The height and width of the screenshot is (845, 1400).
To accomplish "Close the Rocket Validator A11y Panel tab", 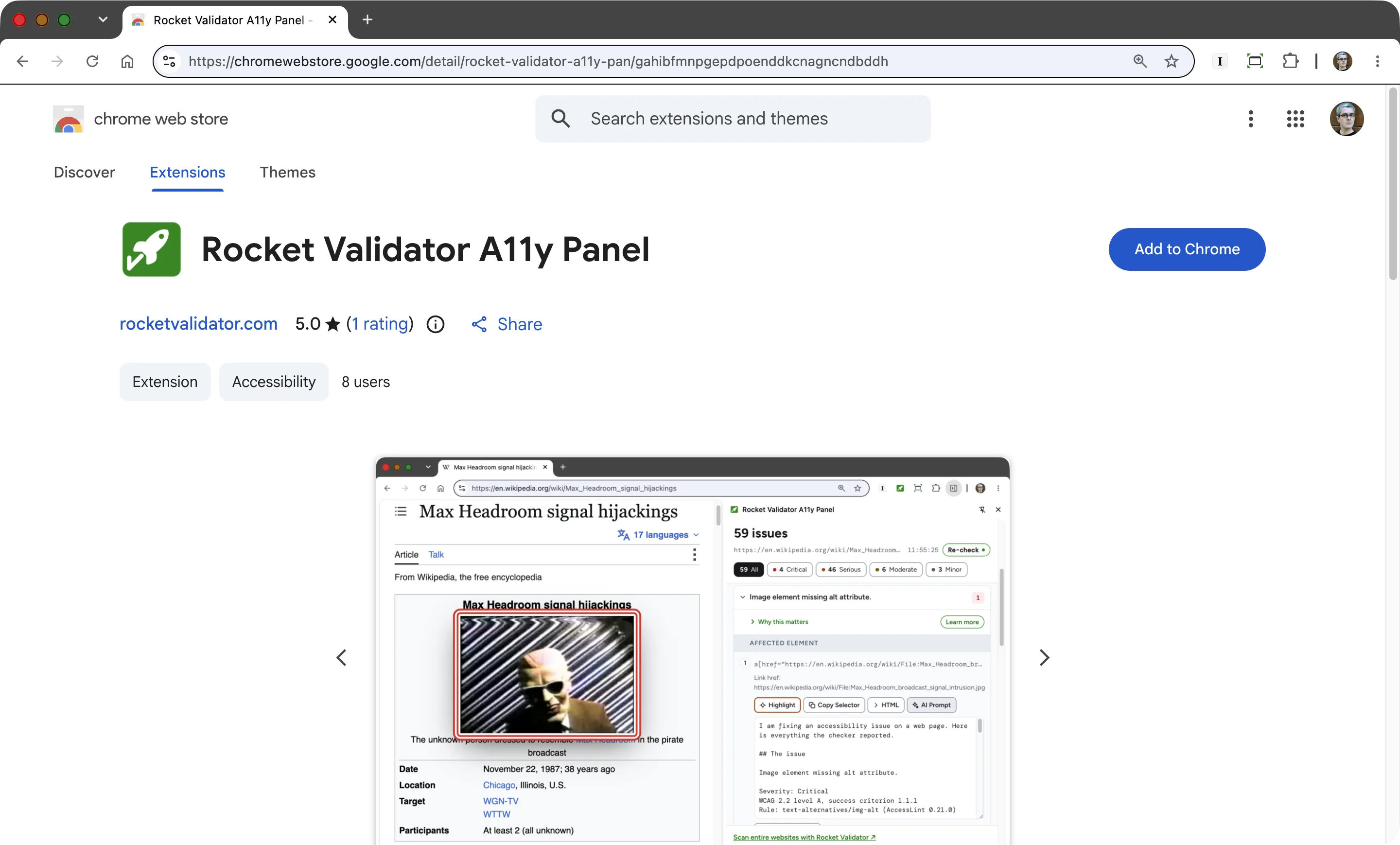I will 332,20.
